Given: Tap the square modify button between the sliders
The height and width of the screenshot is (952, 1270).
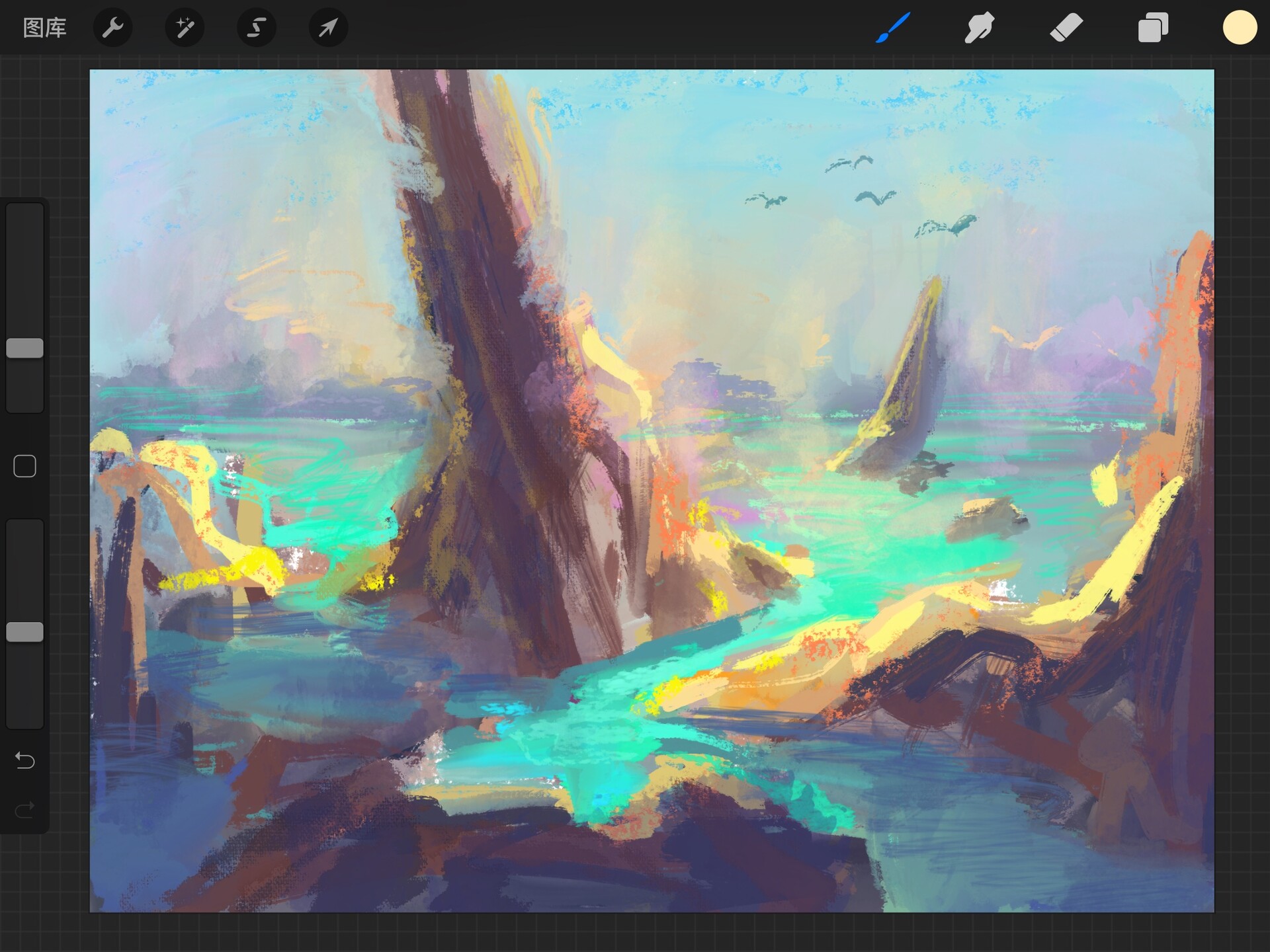Looking at the screenshot, I should (x=24, y=465).
